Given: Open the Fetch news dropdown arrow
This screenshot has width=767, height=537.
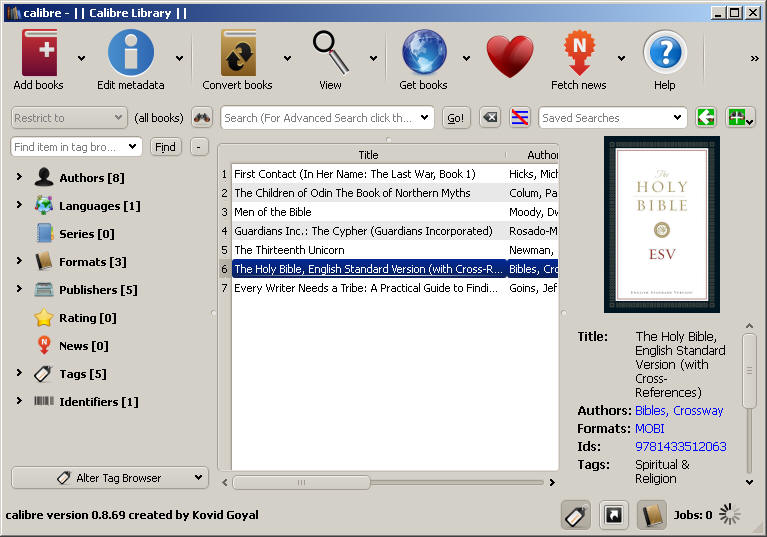Looking at the screenshot, I should pos(621,59).
